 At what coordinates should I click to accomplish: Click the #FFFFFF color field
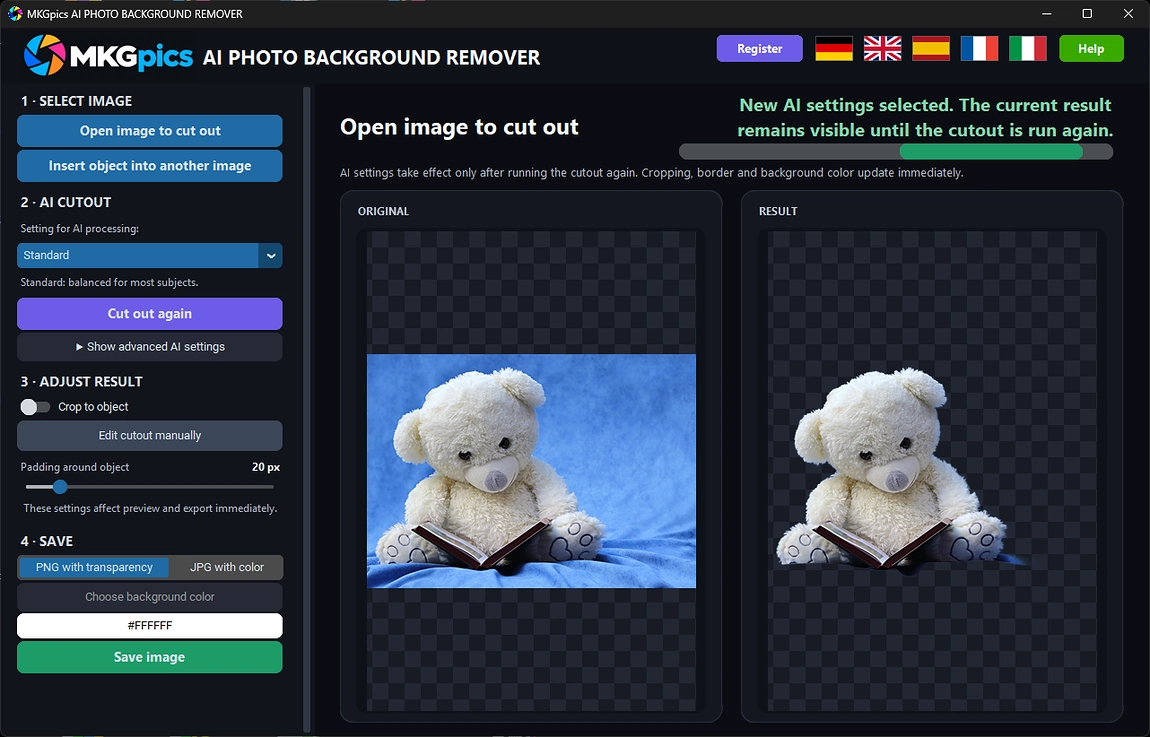150,626
